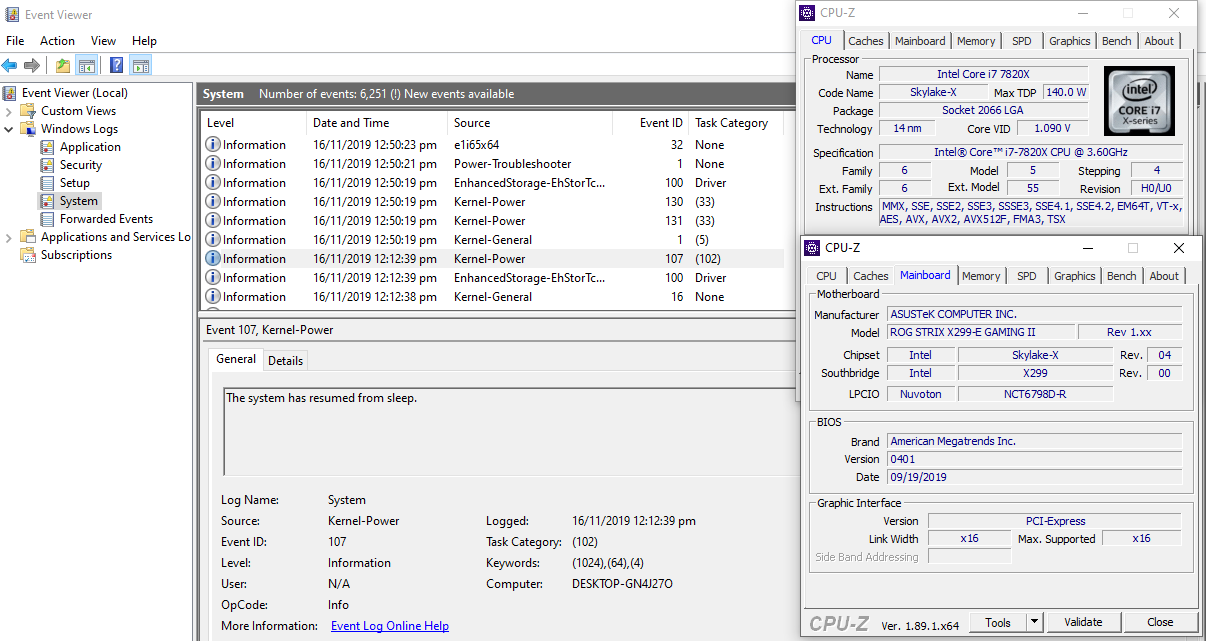Select Applications and Services Logs node
This screenshot has width=1206, height=641.
tap(115, 237)
